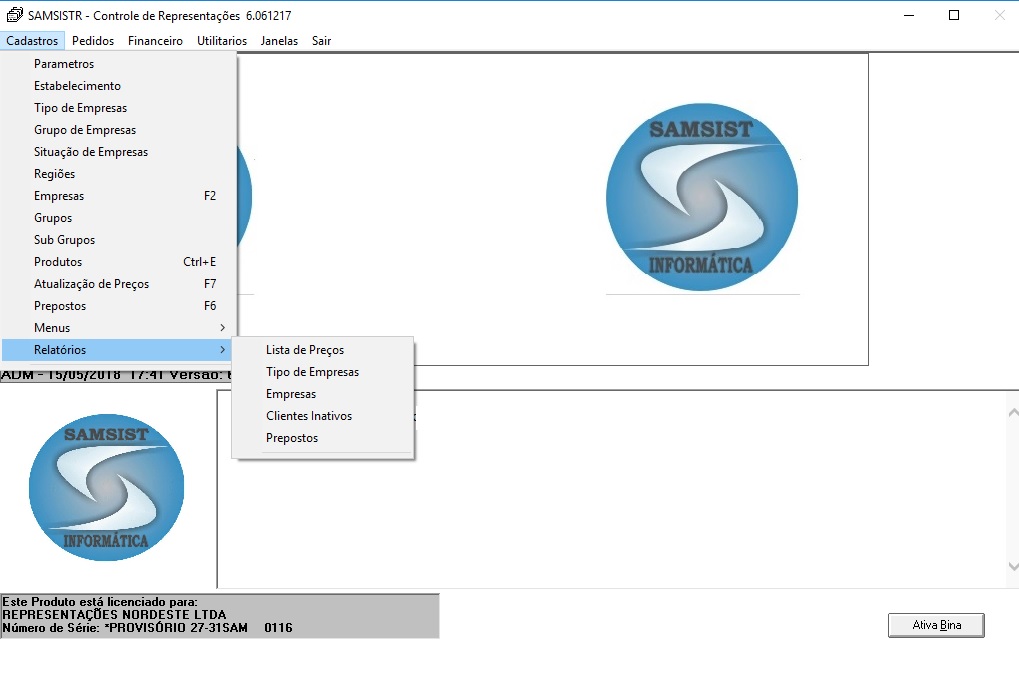The width and height of the screenshot is (1019, 693).
Task: Open the Pedidos menu
Action: 93,41
